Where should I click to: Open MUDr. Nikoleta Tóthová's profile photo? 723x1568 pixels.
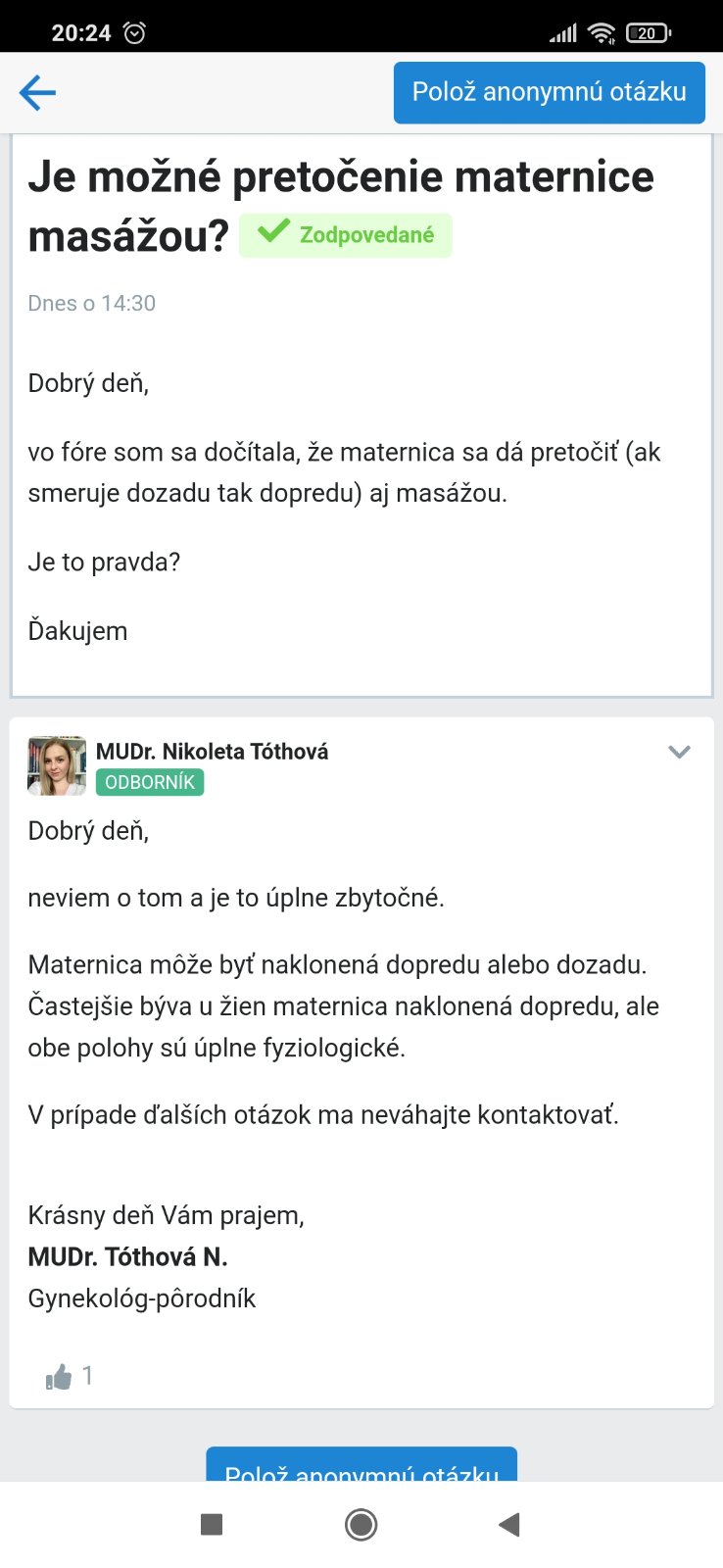tap(57, 765)
